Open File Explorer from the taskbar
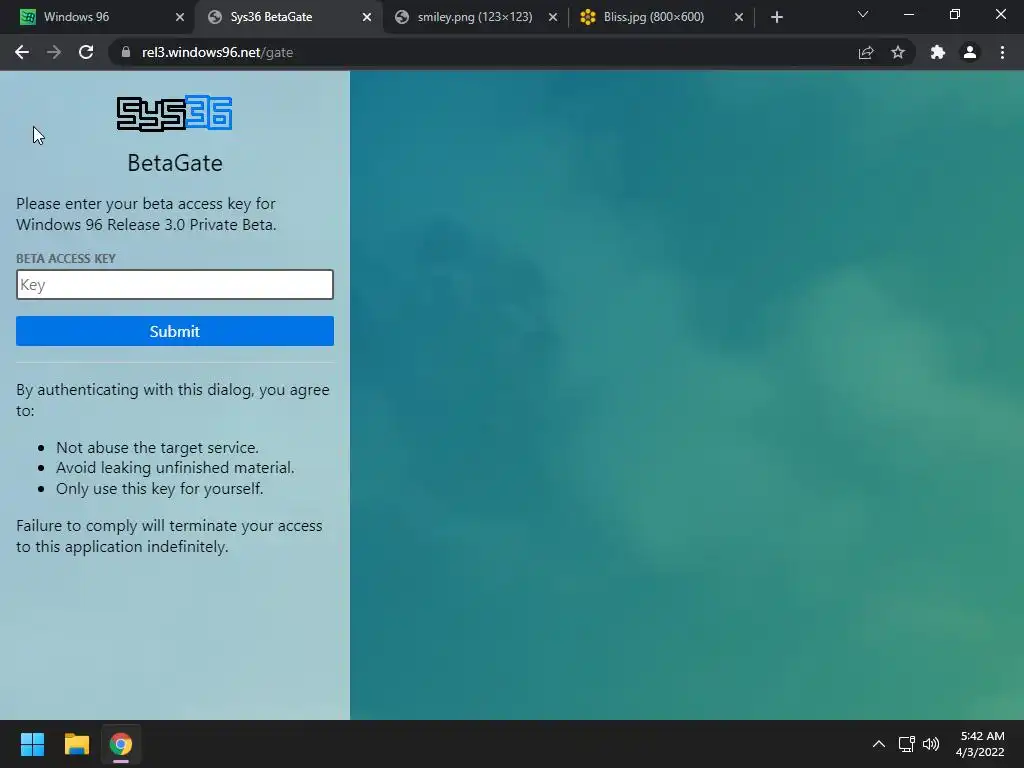Image resolution: width=1024 pixels, height=768 pixels. (76, 744)
